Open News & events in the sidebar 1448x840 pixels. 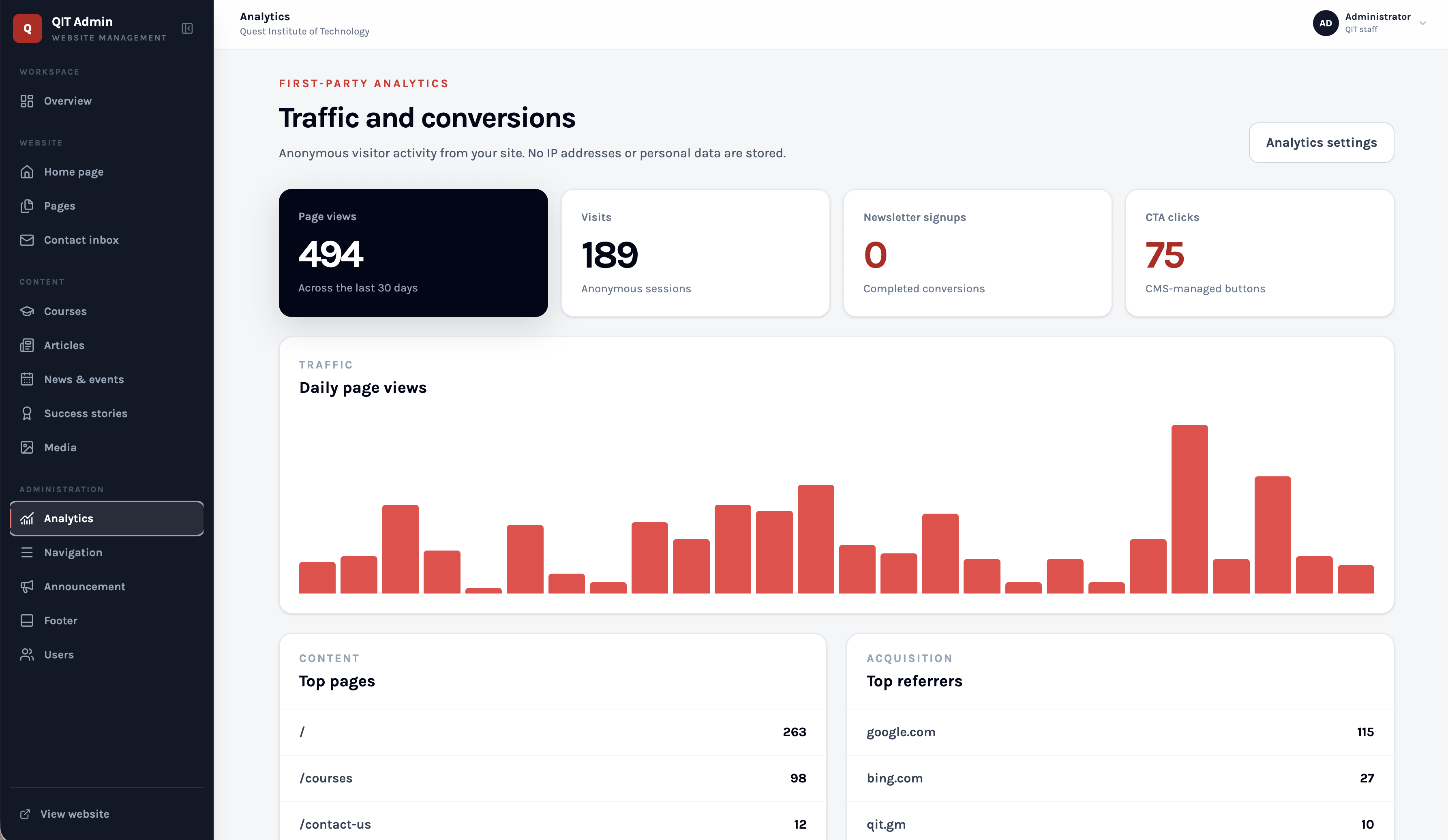click(x=107, y=379)
